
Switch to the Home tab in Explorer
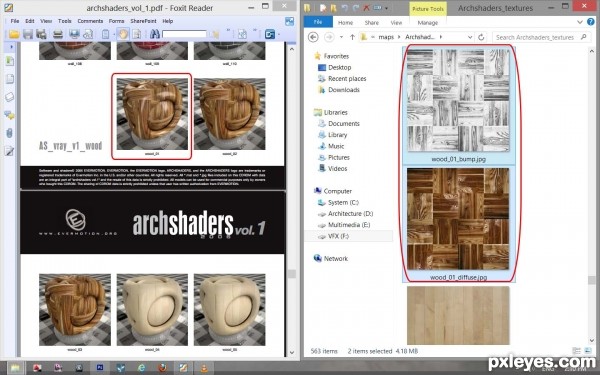[345, 23]
